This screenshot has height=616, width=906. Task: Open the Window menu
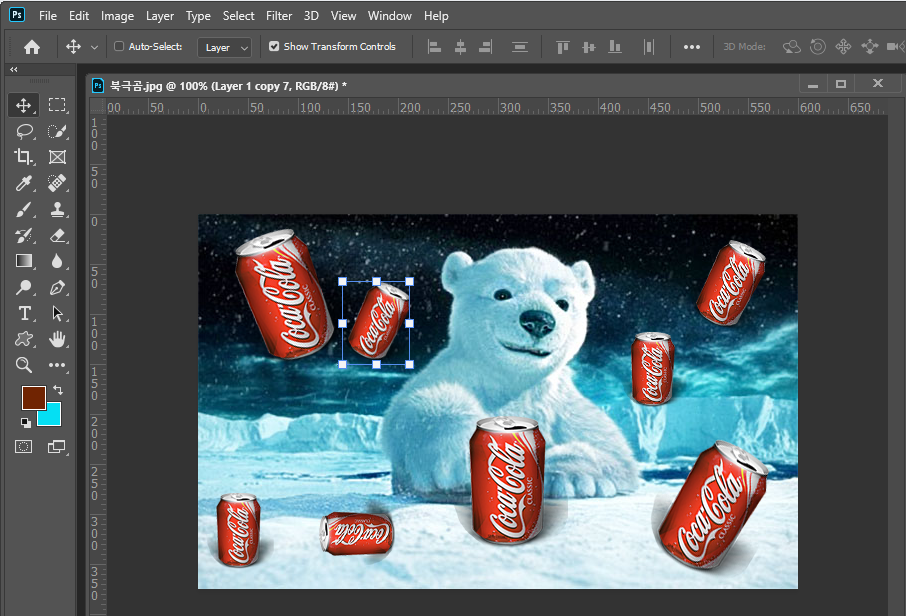click(389, 16)
